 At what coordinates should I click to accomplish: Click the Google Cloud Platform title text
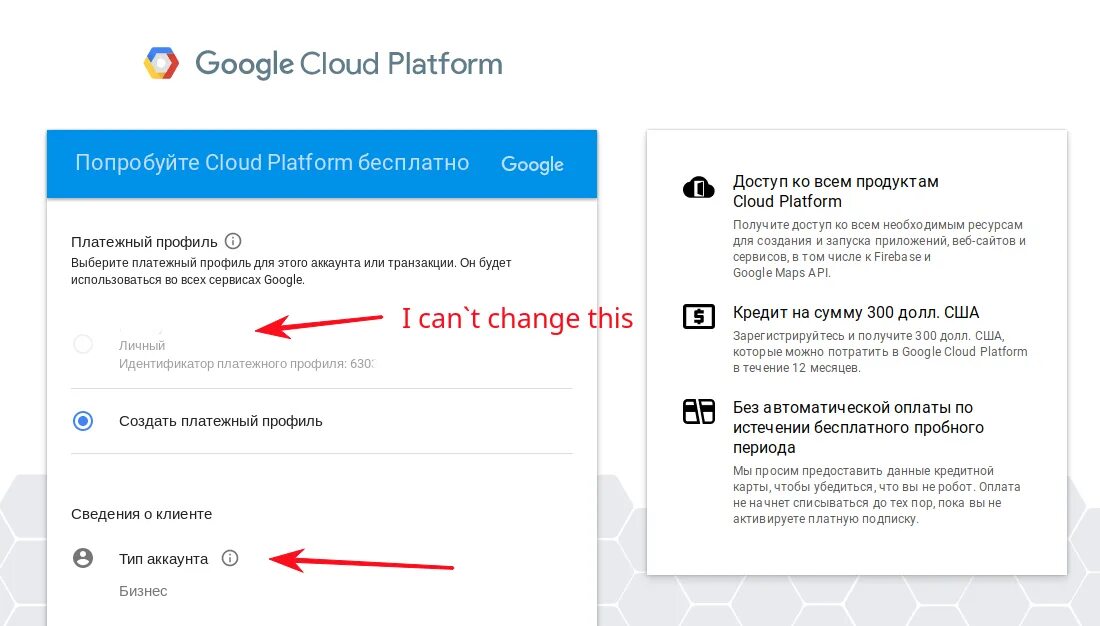click(x=349, y=64)
